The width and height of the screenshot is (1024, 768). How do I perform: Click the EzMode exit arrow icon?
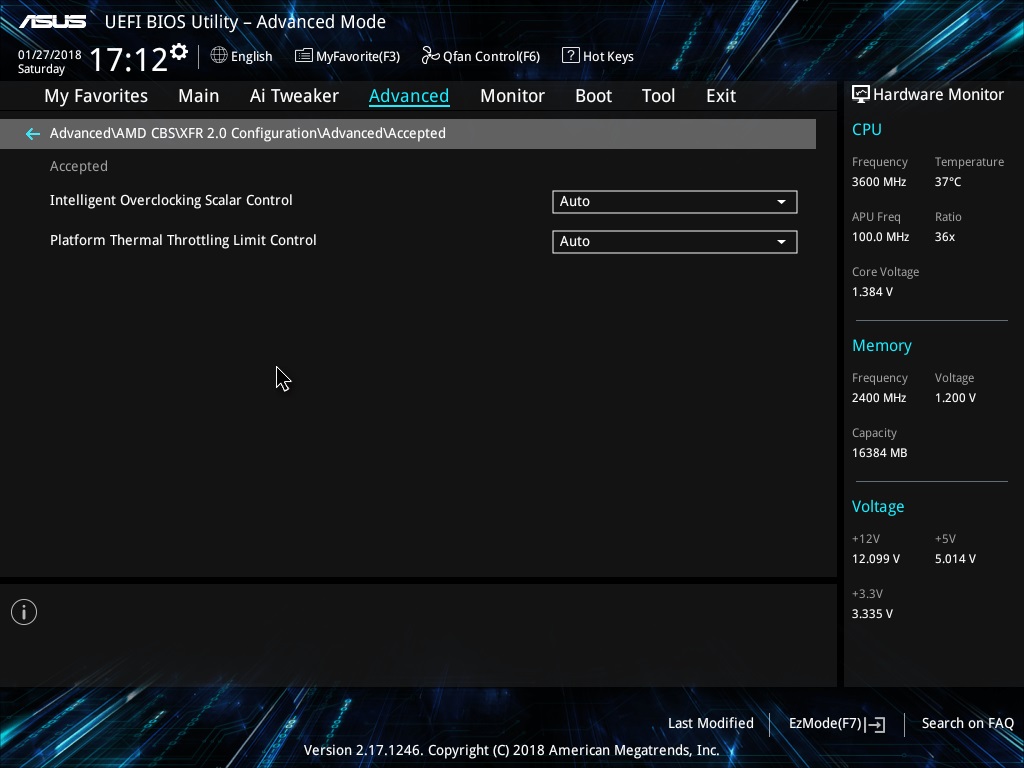coord(875,724)
